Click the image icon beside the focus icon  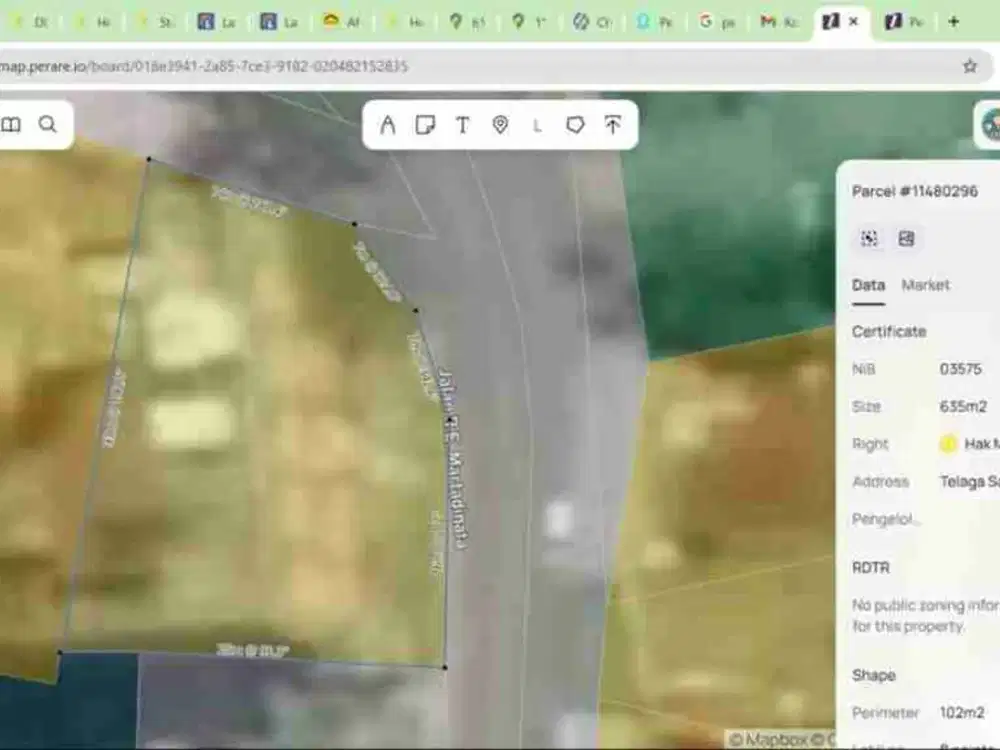pyautogui.click(x=906, y=239)
